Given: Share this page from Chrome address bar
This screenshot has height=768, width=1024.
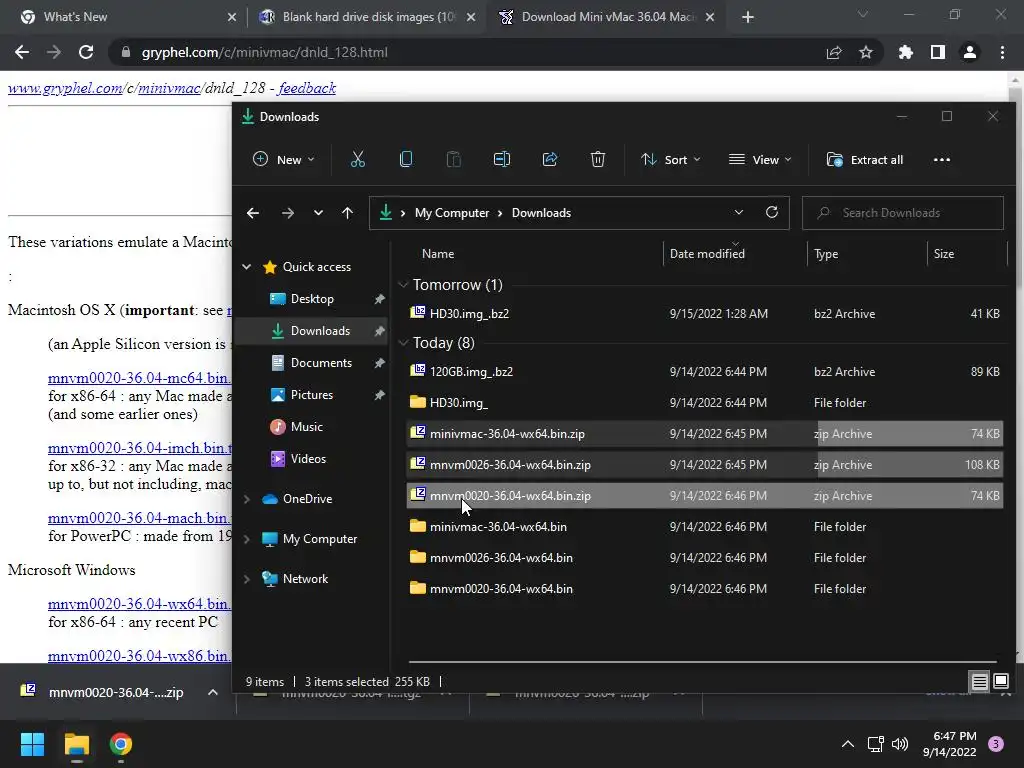Looking at the screenshot, I should (834, 52).
